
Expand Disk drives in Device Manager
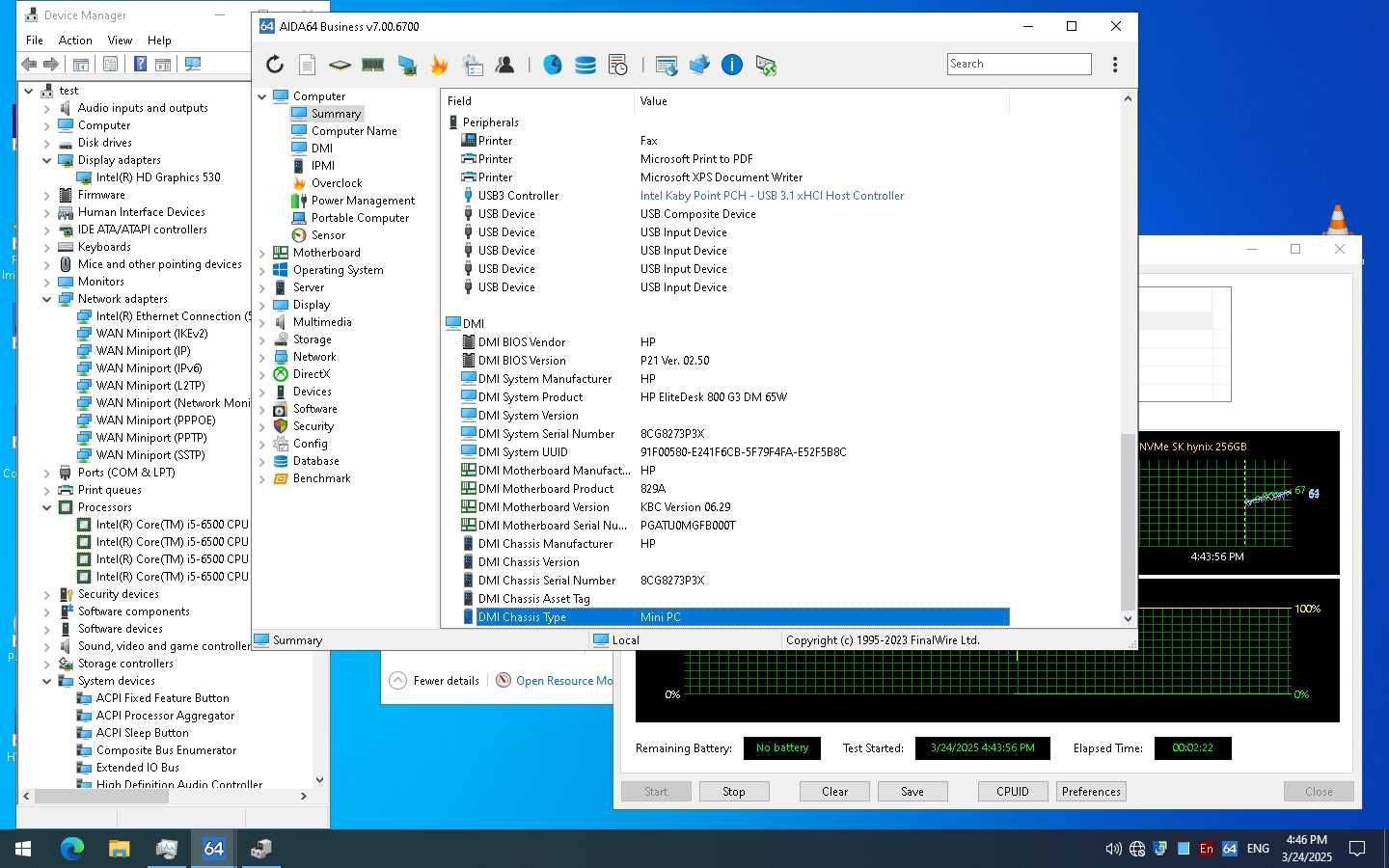tap(46, 143)
